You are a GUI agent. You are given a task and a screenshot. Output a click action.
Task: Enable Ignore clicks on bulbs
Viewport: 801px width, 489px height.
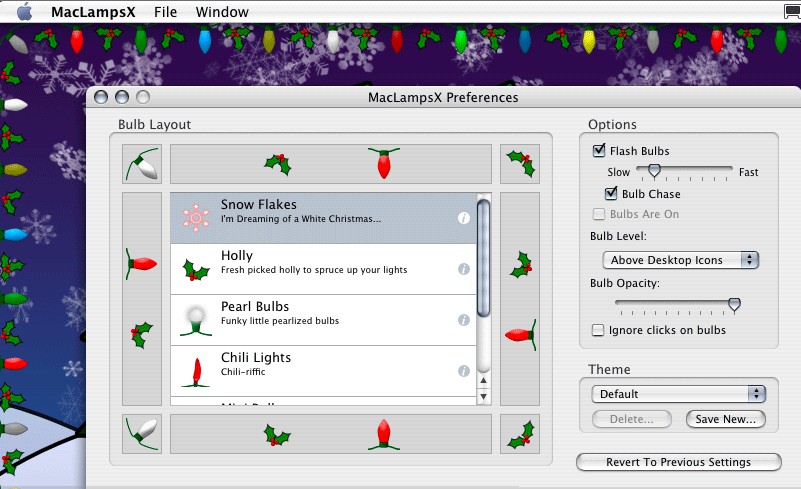598,330
